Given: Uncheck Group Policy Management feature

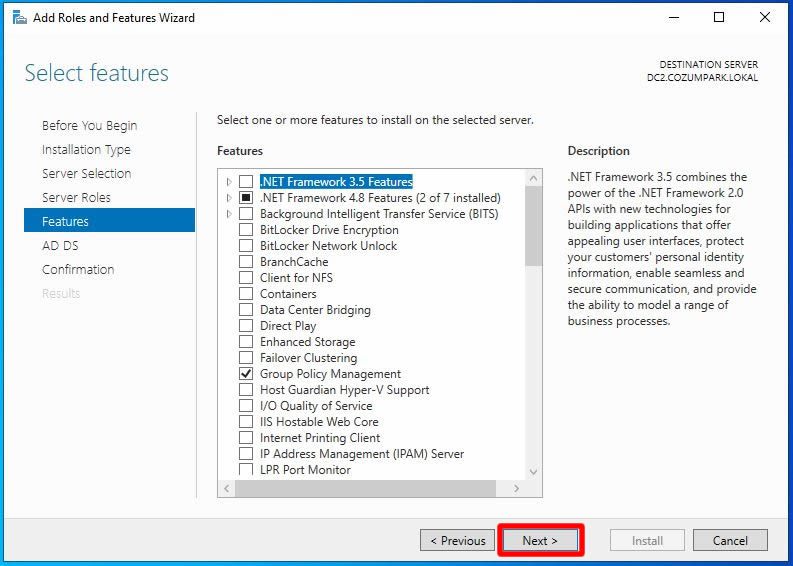Looking at the screenshot, I should [x=246, y=374].
